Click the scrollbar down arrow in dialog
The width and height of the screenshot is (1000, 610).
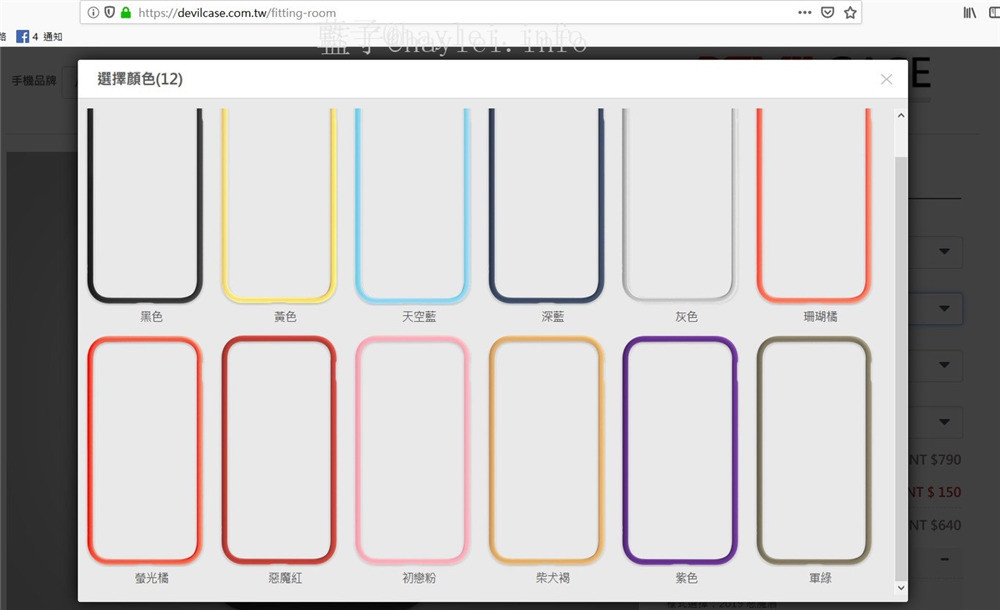click(901, 588)
